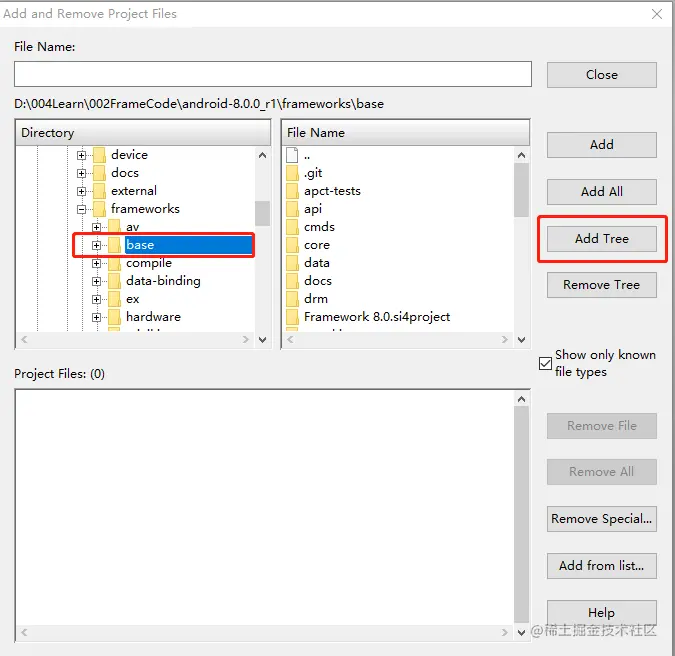Collapse the frameworks directory node
Screen dimensions: 675x656
click(x=81, y=209)
